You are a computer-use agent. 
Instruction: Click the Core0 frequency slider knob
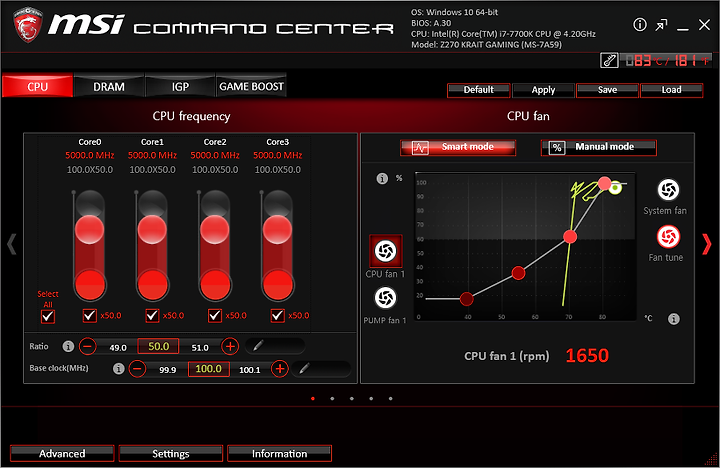90,229
